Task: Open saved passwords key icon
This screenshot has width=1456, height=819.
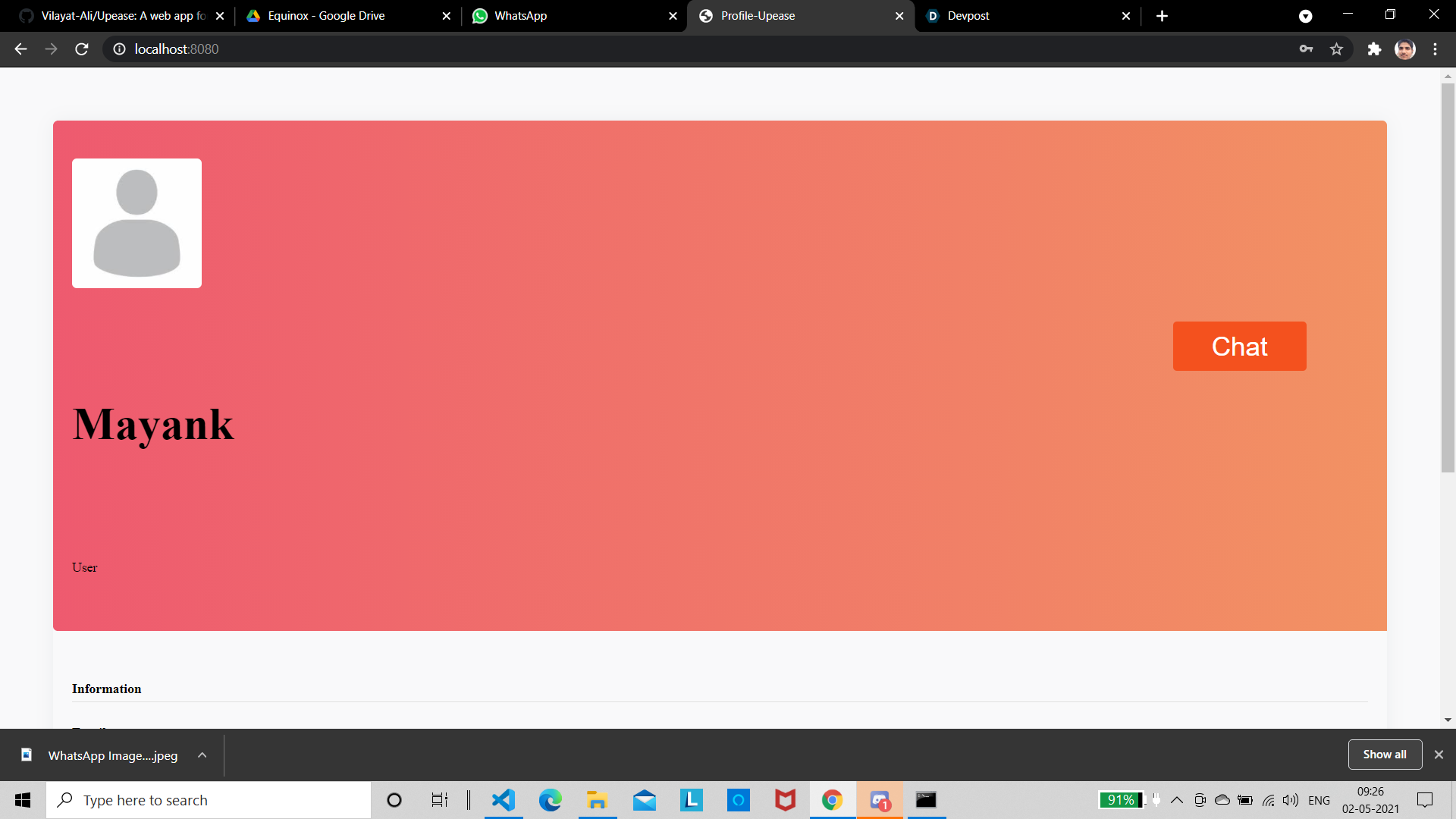Action: point(1306,49)
